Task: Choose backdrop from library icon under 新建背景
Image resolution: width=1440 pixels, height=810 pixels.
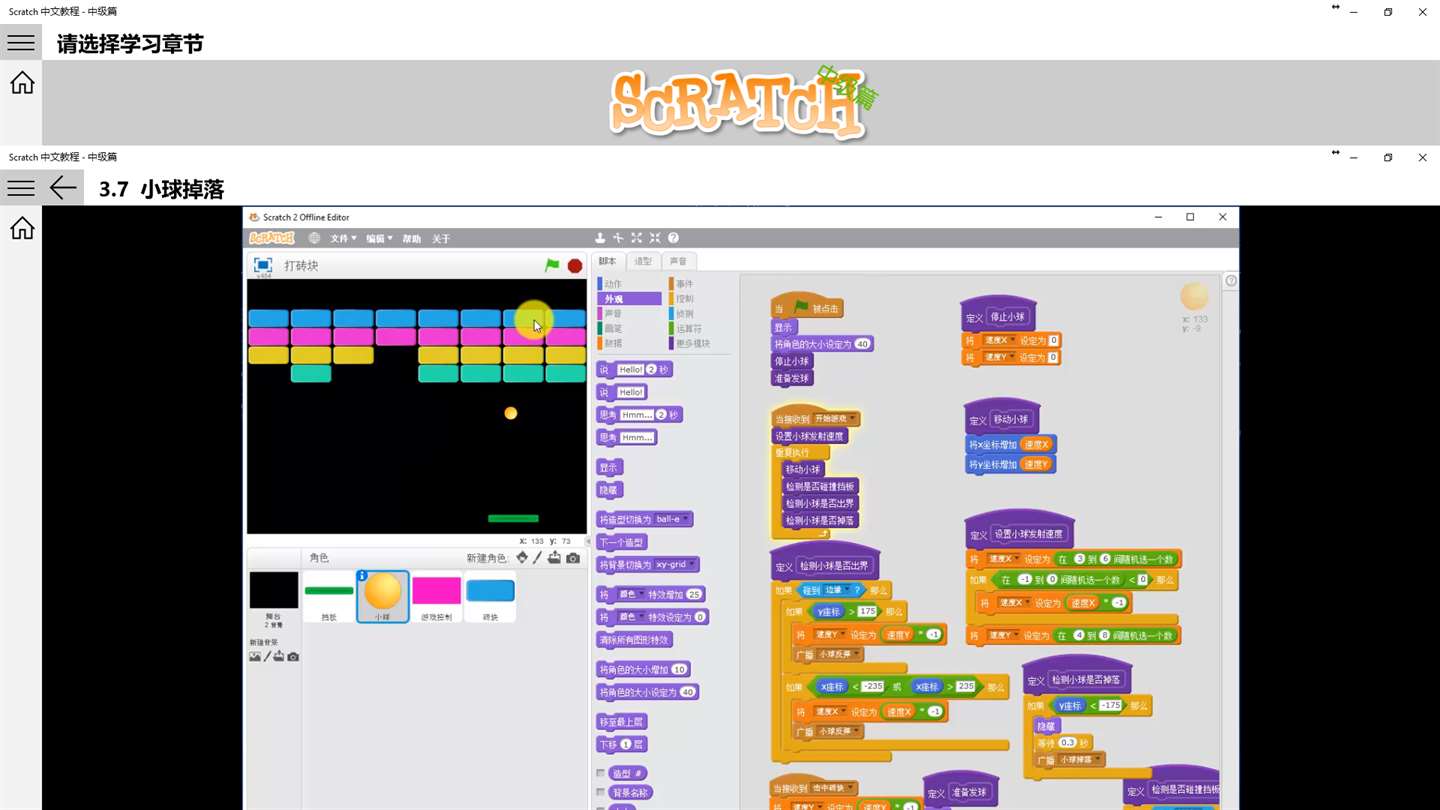Action: click(255, 657)
